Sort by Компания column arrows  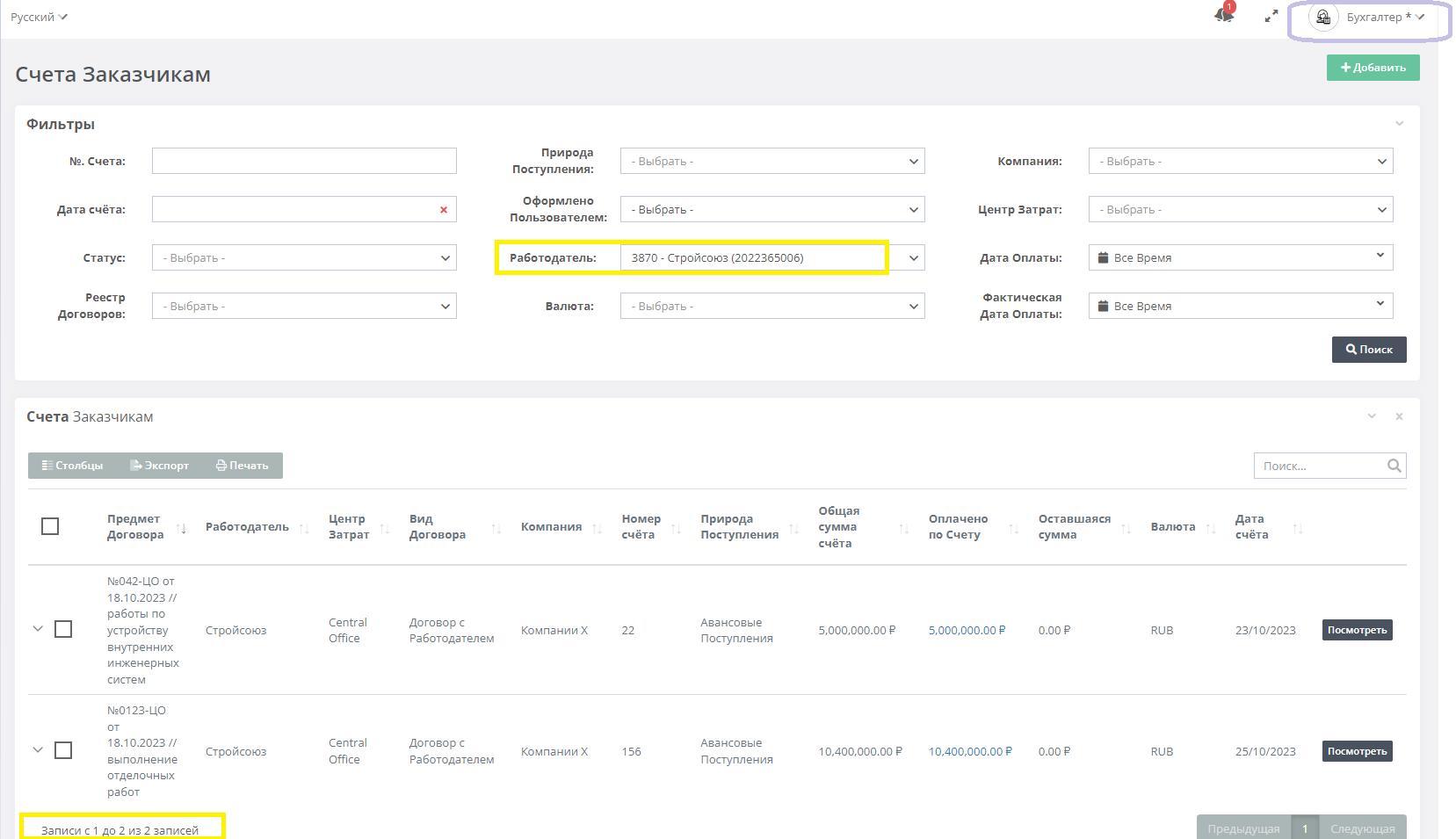[x=598, y=528]
